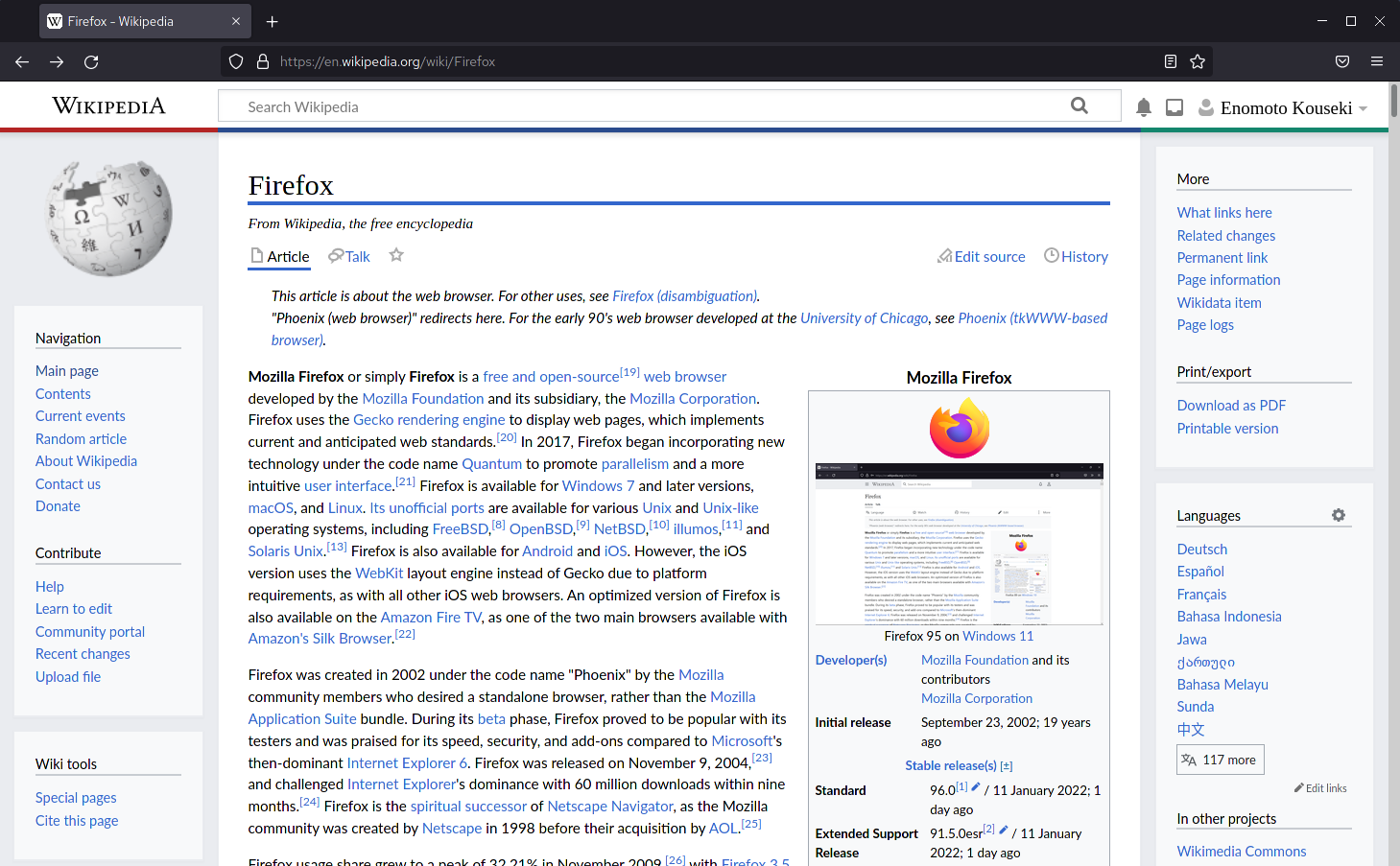Viewport: 1400px width, 866px height.
Task: Open the Firefox hamburger application menu
Action: (1377, 62)
